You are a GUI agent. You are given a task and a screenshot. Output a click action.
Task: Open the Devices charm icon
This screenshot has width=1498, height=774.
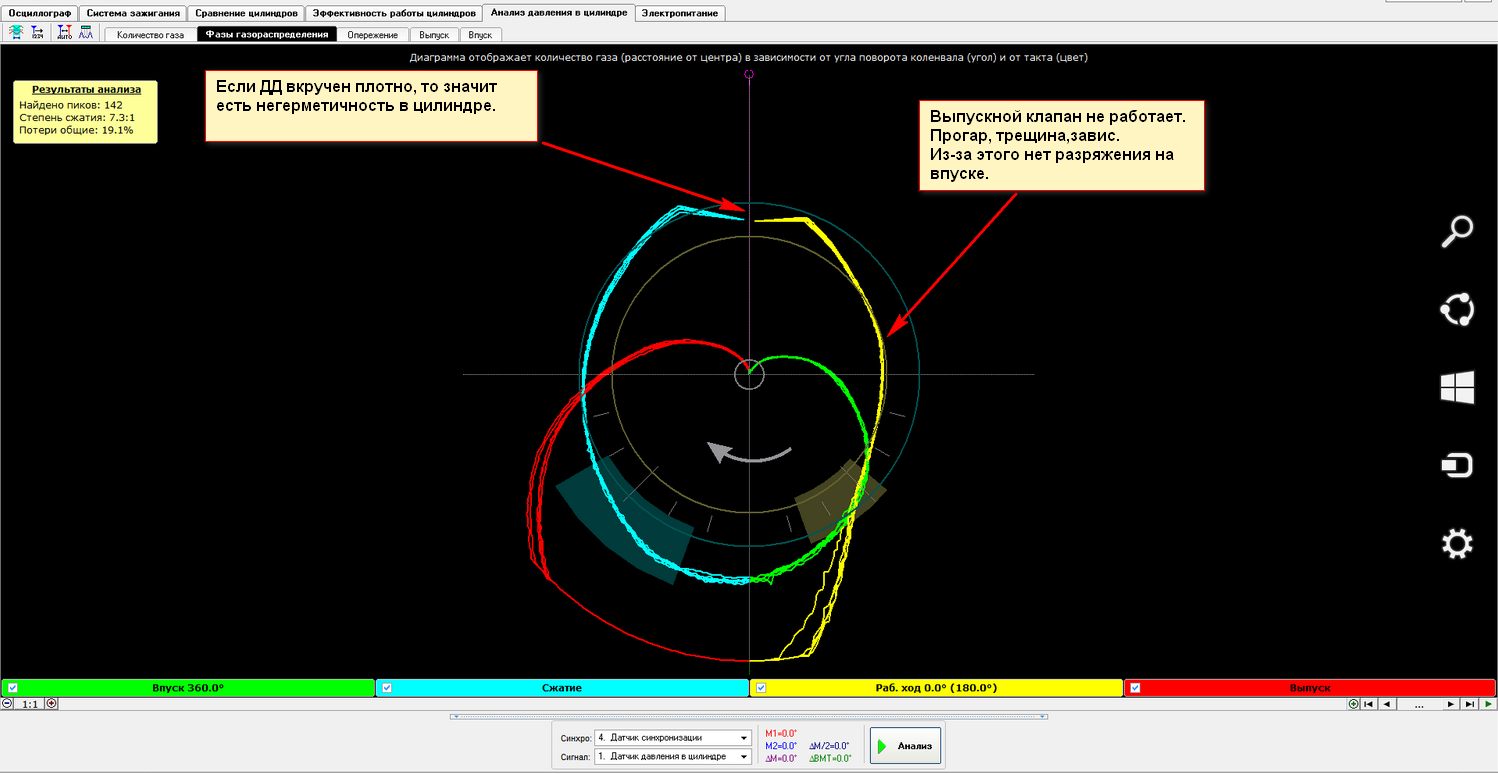(x=1456, y=466)
